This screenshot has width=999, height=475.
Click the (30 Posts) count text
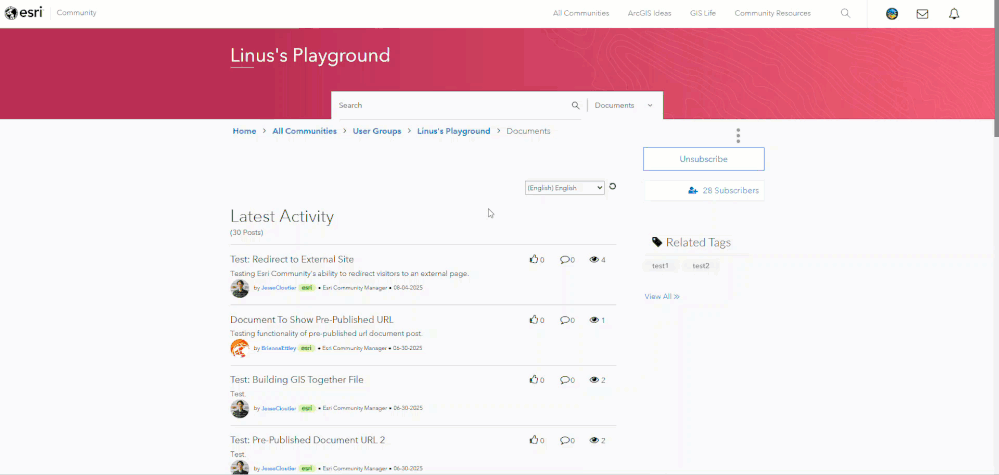coord(247,232)
